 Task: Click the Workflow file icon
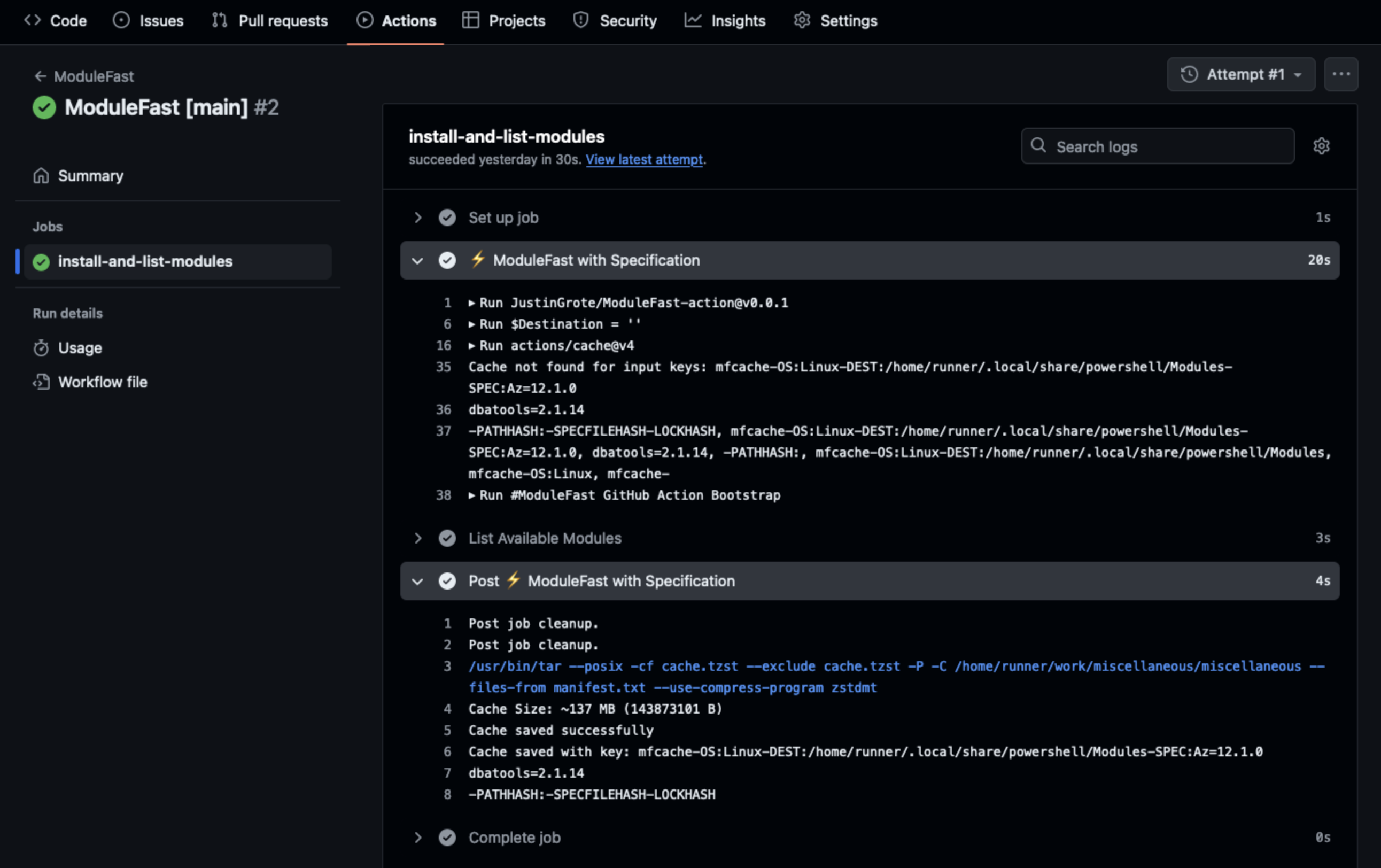tap(41, 382)
